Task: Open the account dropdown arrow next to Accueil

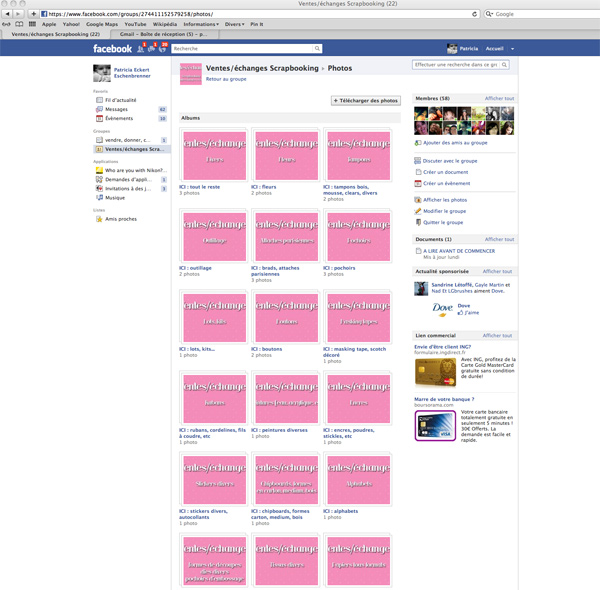Action: (512, 49)
